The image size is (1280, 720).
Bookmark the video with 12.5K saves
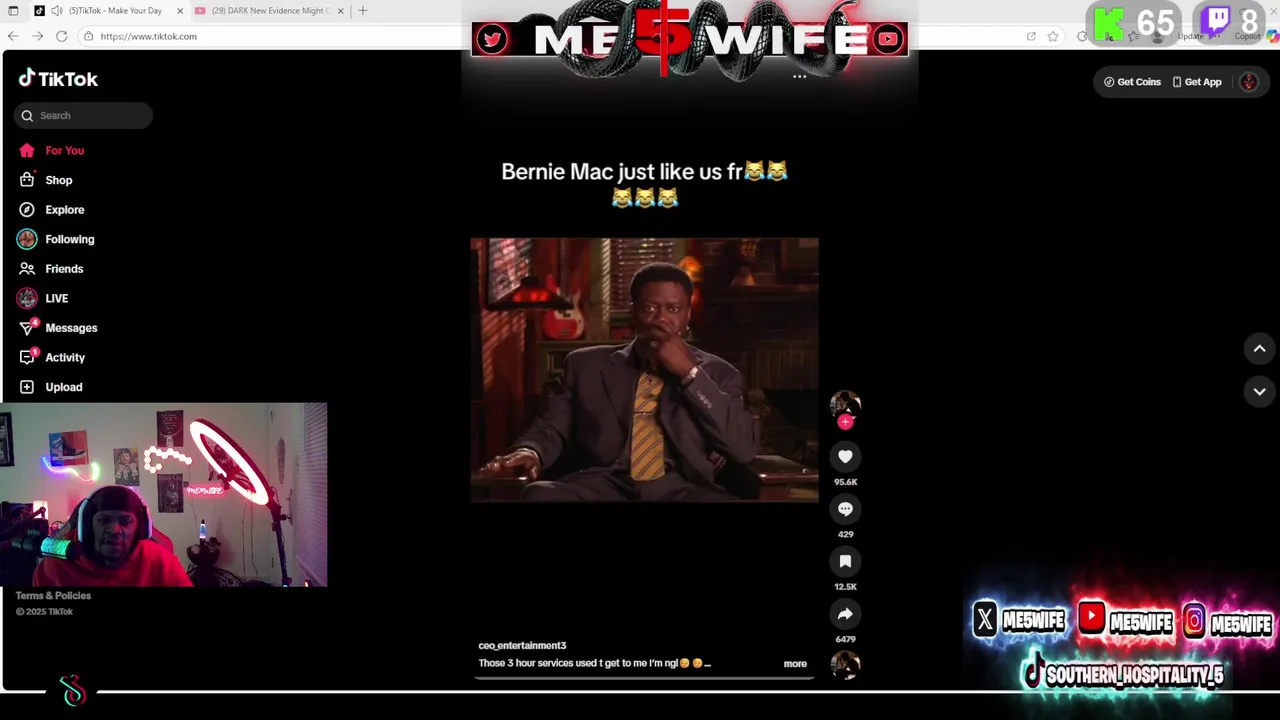(845, 562)
